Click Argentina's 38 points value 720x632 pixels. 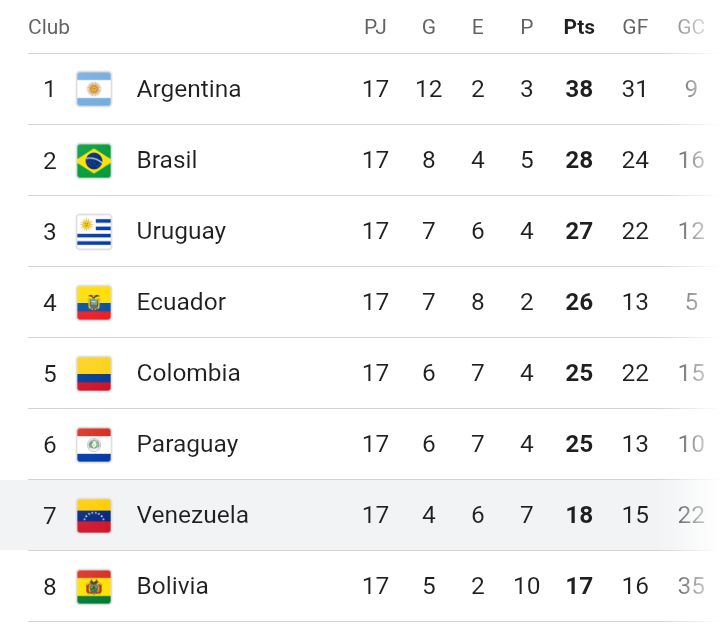point(579,89)
